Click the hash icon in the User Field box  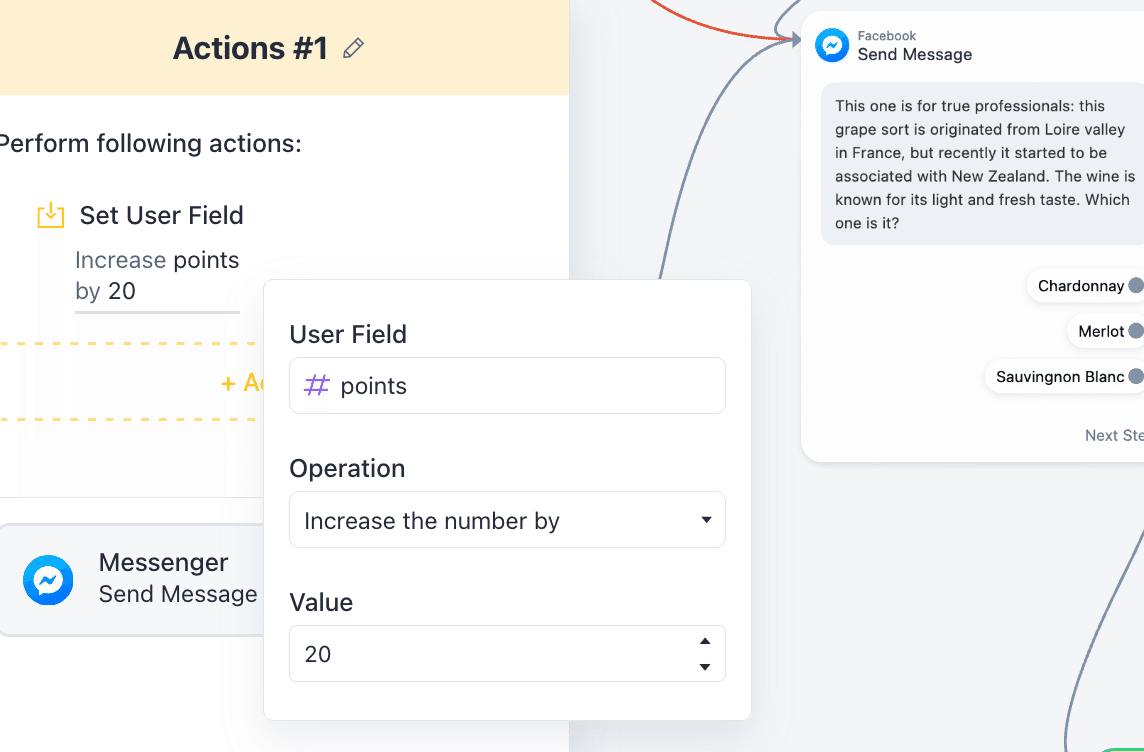tap(316, 386)
